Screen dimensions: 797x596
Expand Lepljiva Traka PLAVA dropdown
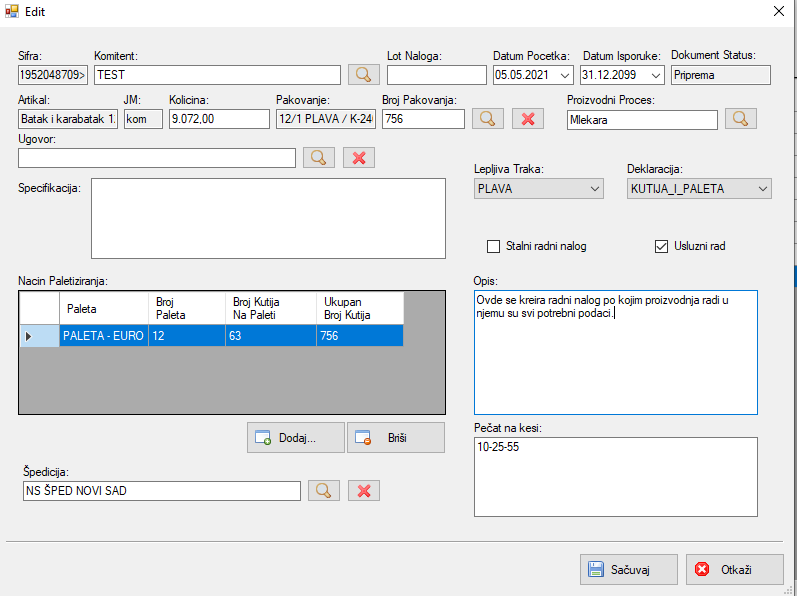[595, 189]
